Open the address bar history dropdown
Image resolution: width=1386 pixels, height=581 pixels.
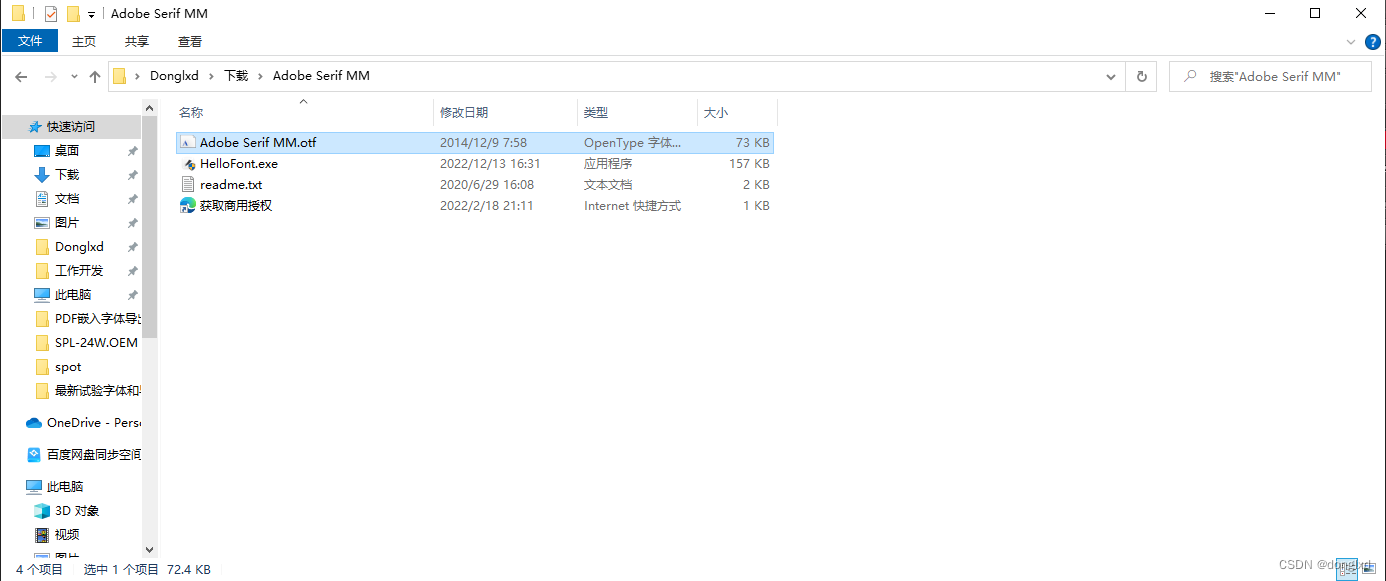pyautogui.click(x=1111, y=76)
